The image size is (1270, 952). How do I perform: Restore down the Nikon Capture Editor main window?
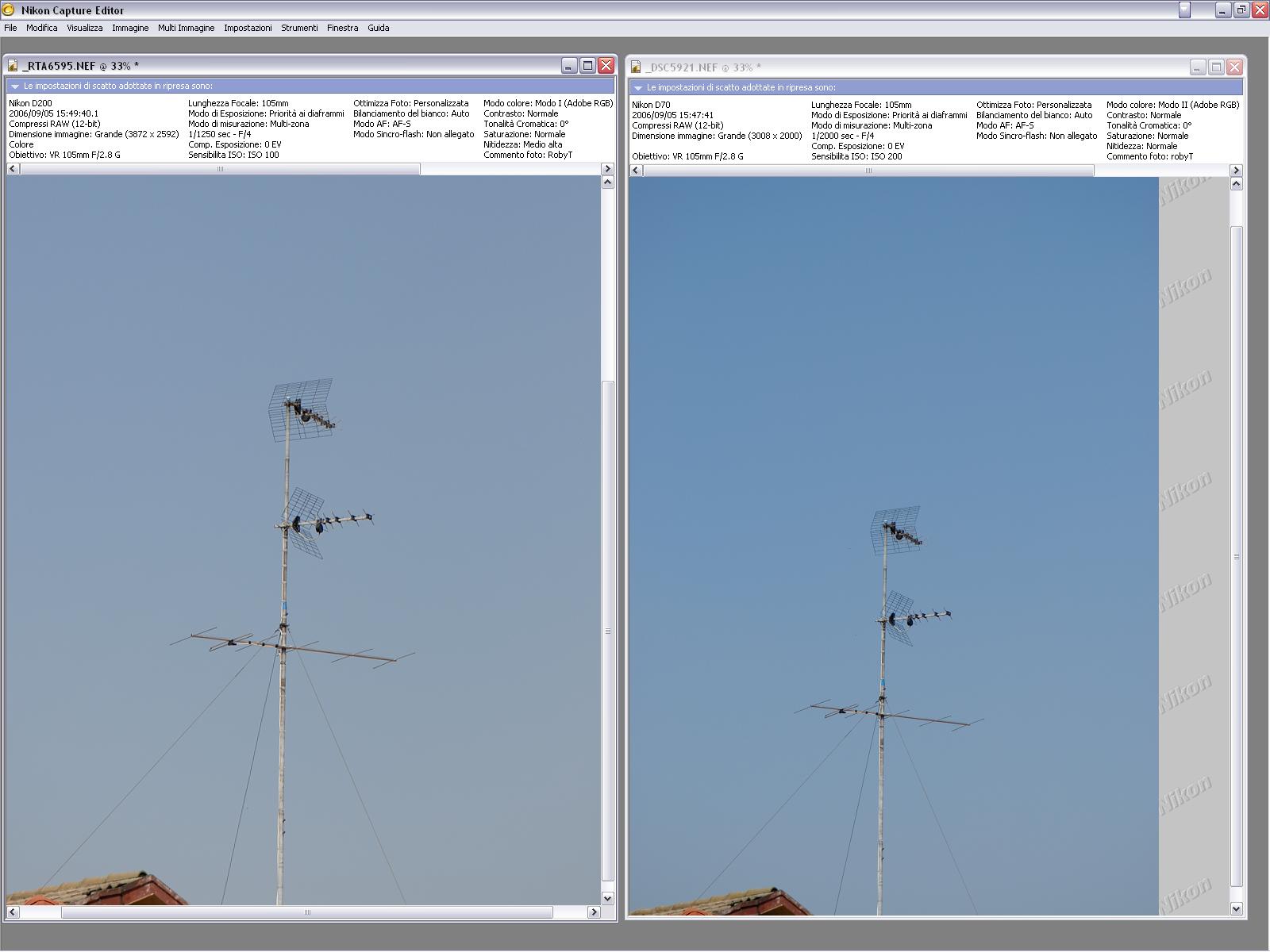[x=1241, y=10]
